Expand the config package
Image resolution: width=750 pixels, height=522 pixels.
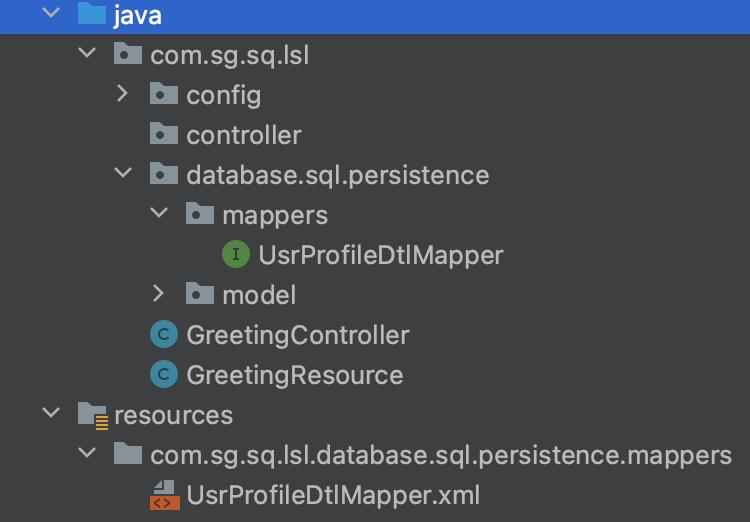click(x=122, y=95)
